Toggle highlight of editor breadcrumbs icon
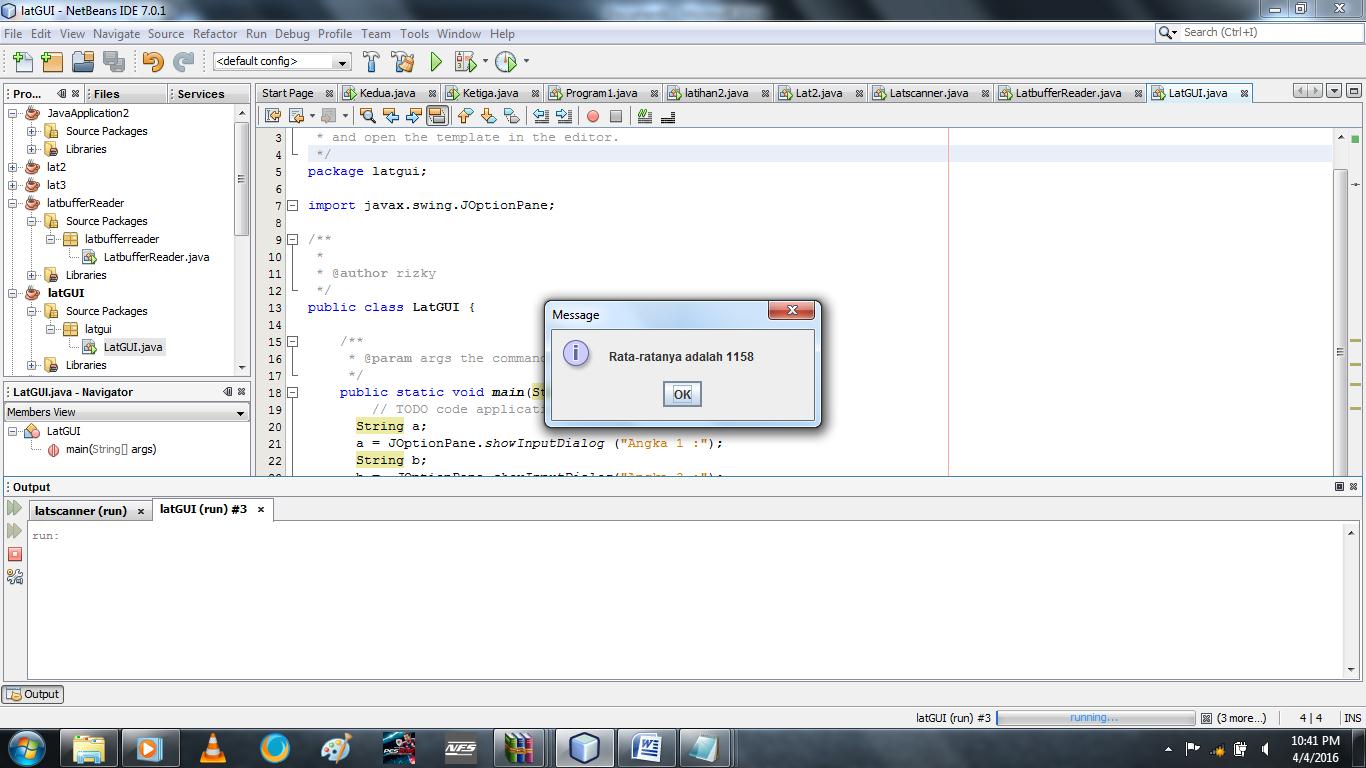Image resolution: width=1366 pixels, height=768 pixels. 668,116
